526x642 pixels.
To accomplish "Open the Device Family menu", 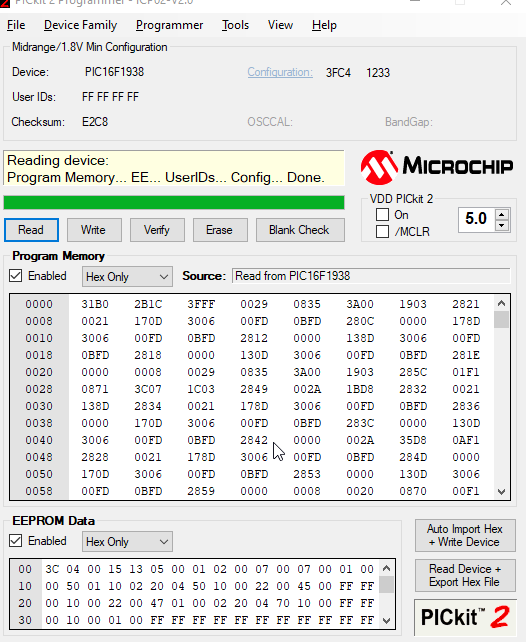I will point(81,25).
